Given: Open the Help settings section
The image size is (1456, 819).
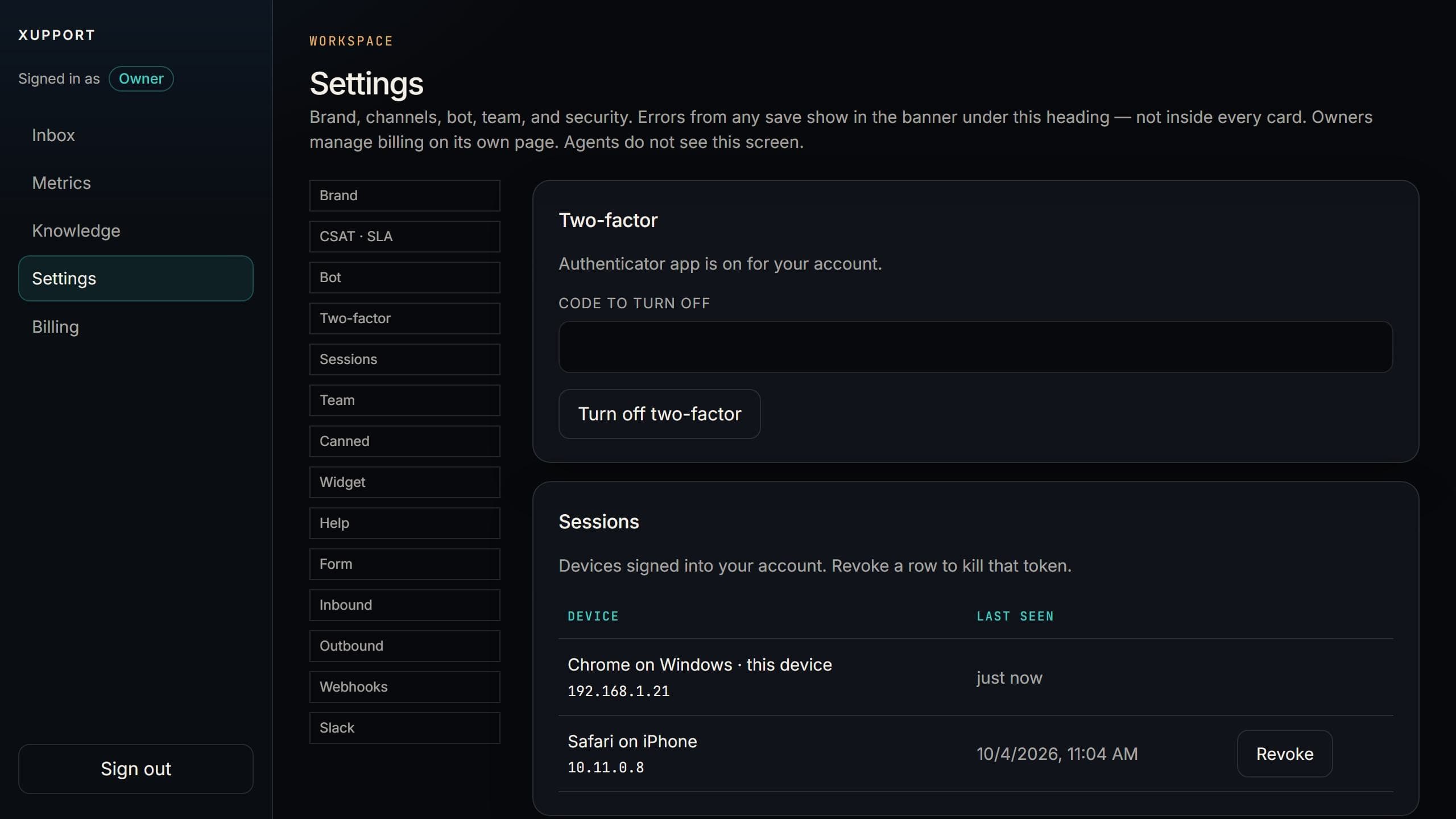Looking at the screenshot, I should click(x=404, y=523).
